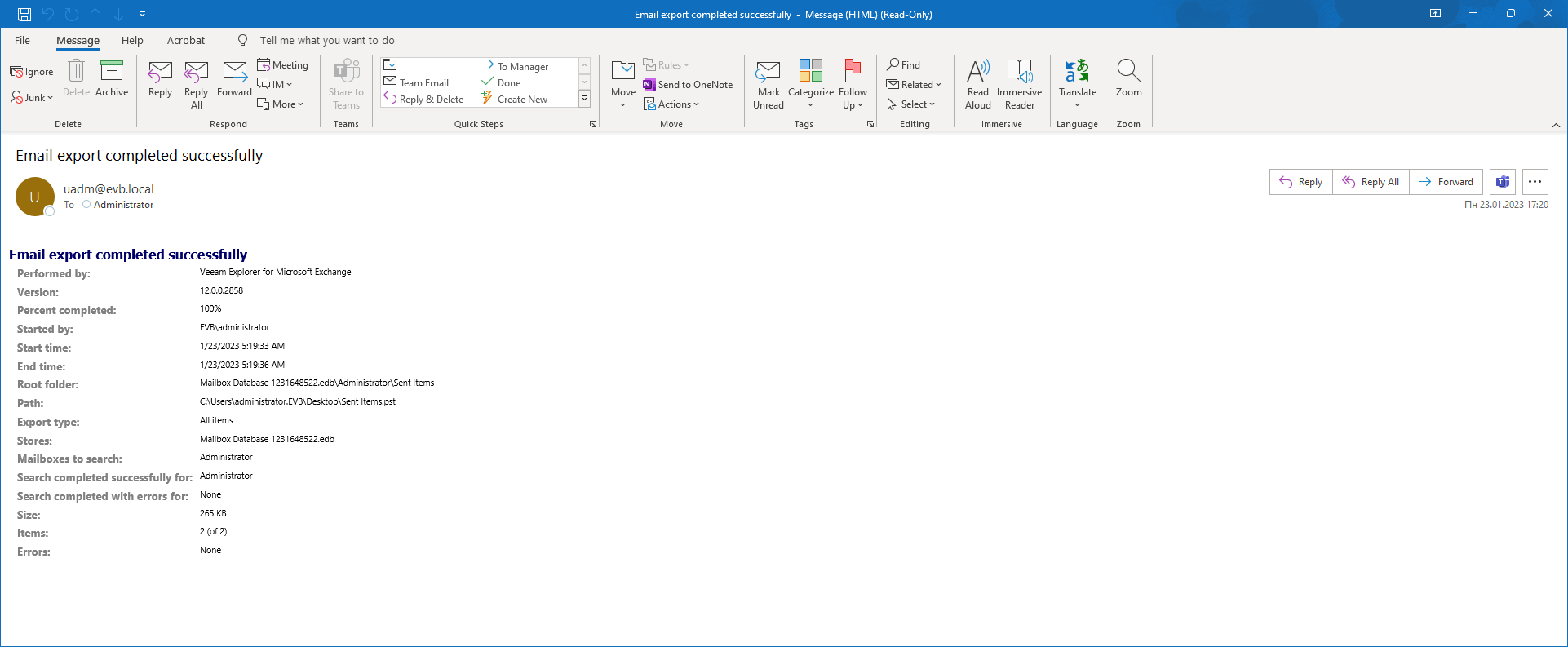Click the Root folder value Mailbox Database path
Screen dimensions: 1568x647
pos(317,383)
